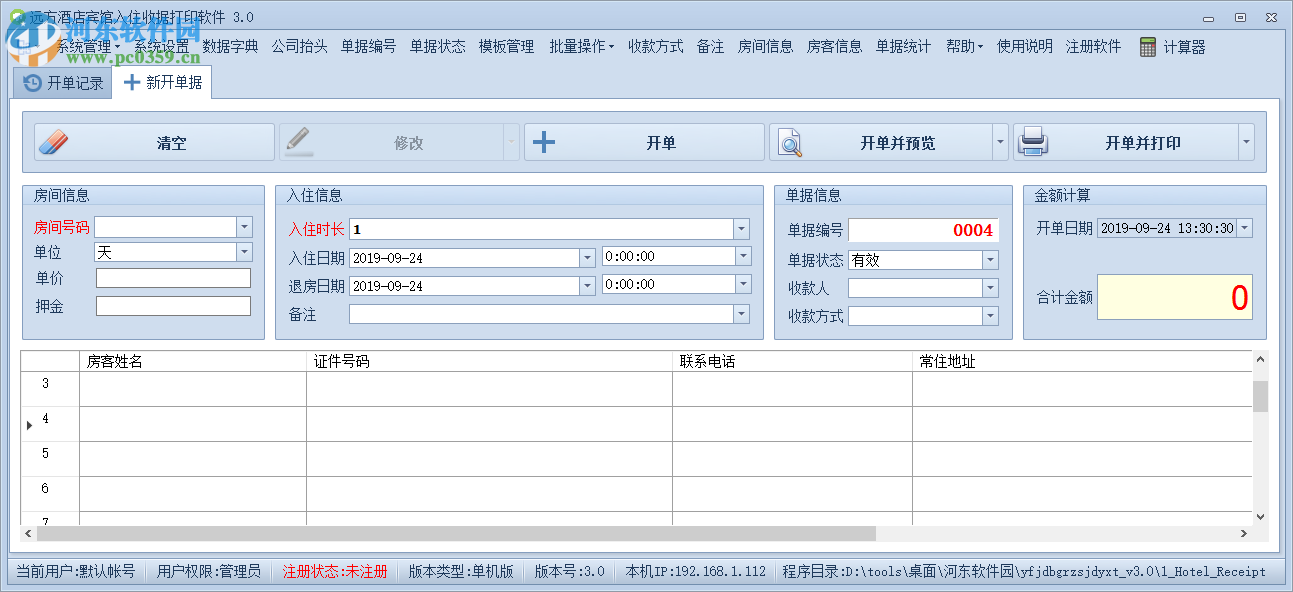The height and width of the screenshot is (592, 1293).
Task: Click the eraser icon on 清空 button
Action: (52, 143)
